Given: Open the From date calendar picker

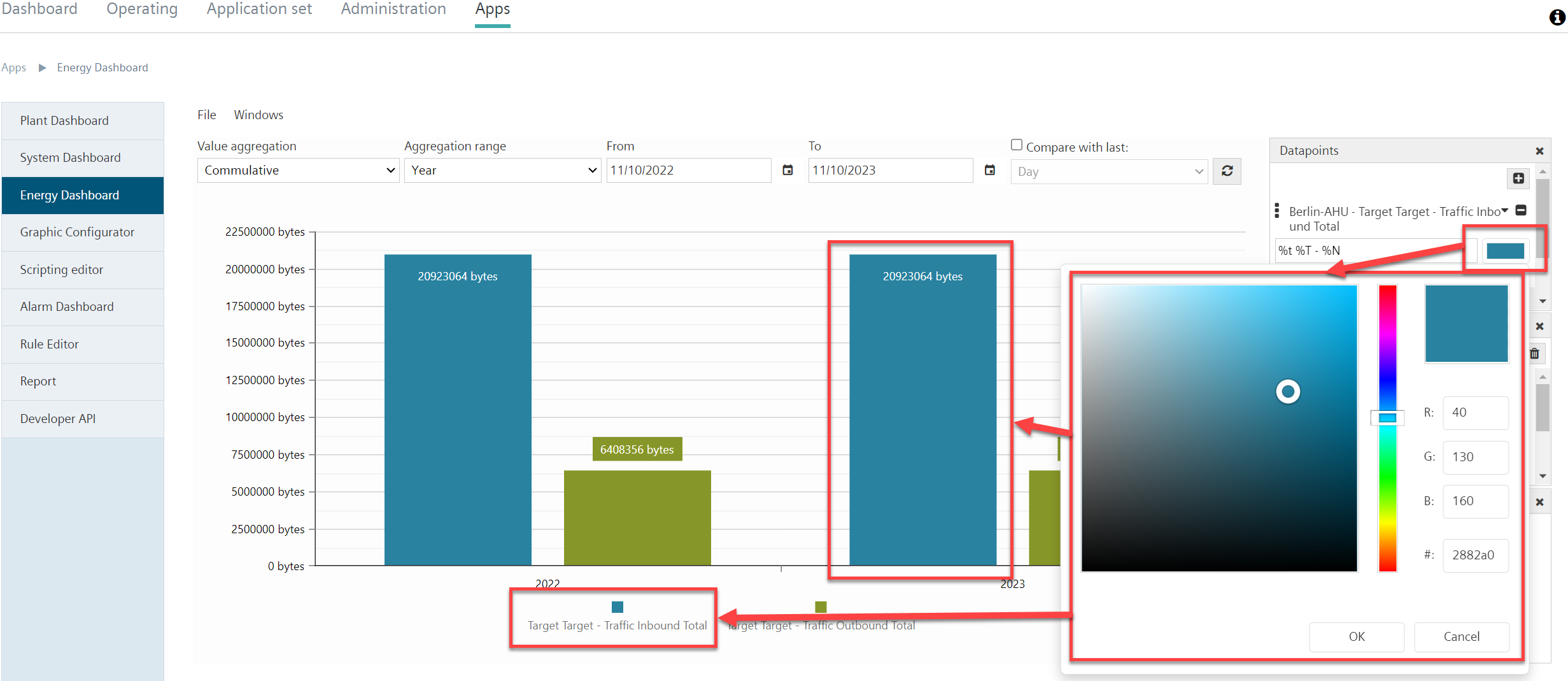Looking at the screenshot, I should (x=788, y=170).
